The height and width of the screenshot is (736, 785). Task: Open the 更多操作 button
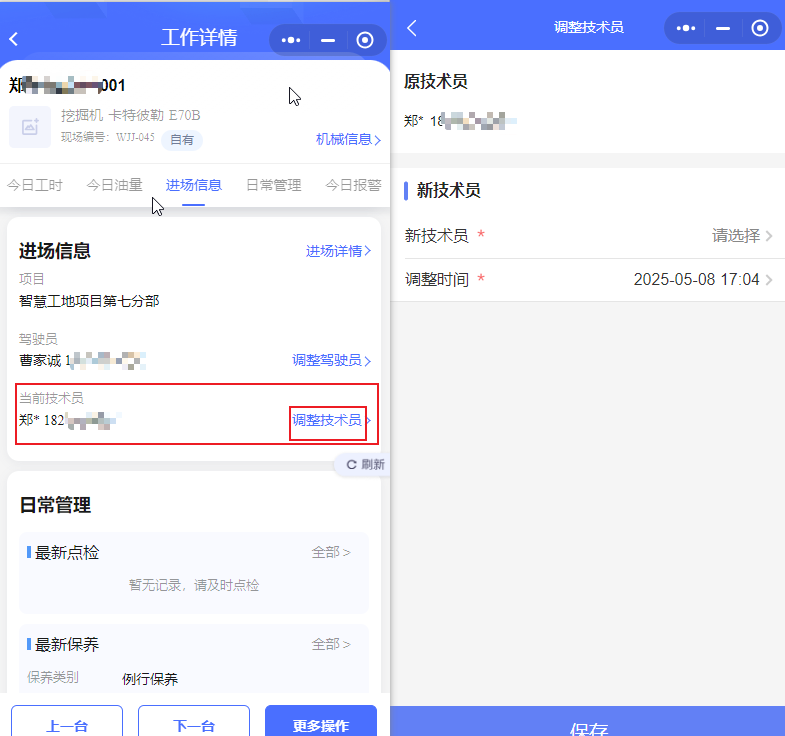coord(321,721)
